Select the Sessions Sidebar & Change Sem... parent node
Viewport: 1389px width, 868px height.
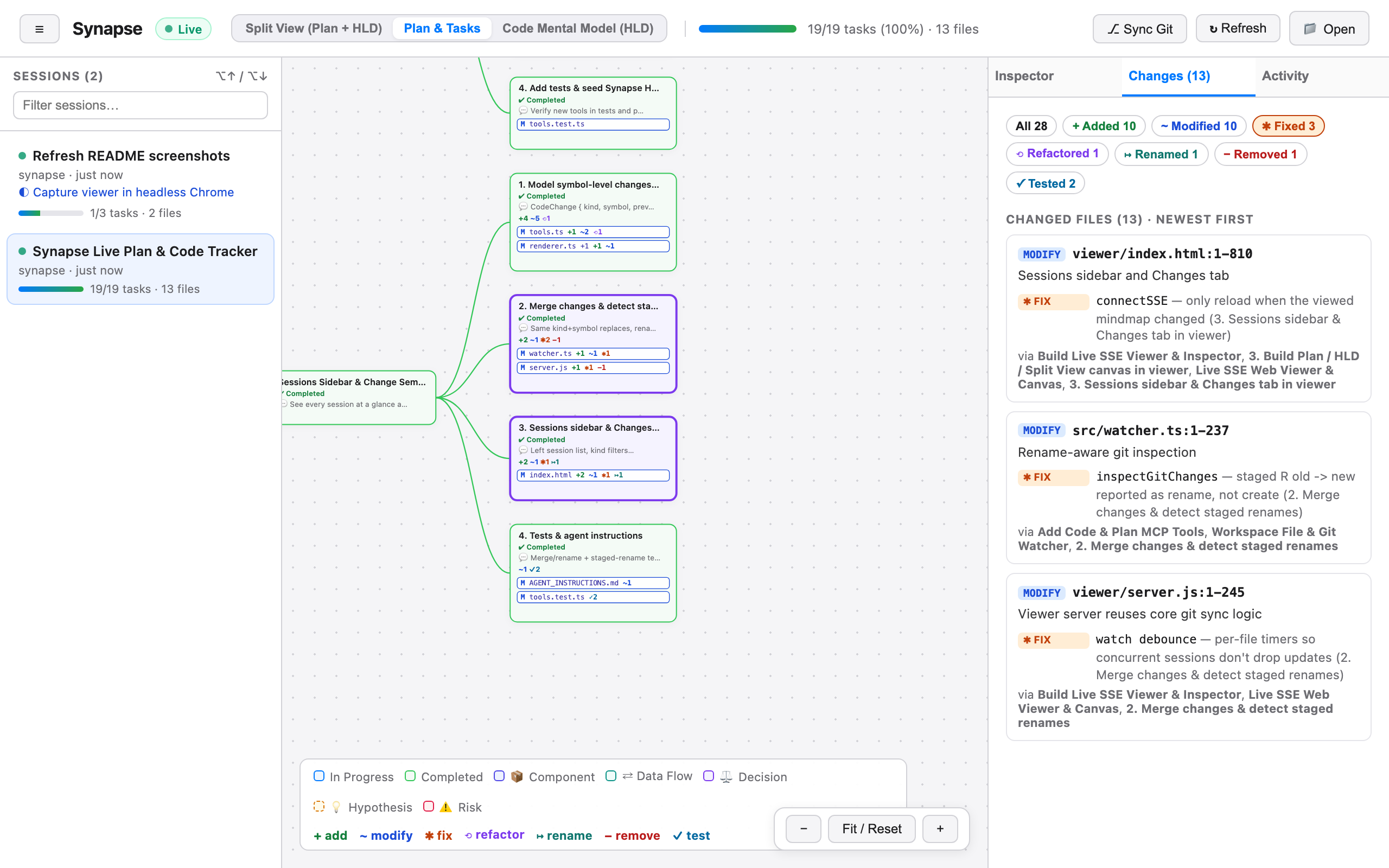[359, 397]
